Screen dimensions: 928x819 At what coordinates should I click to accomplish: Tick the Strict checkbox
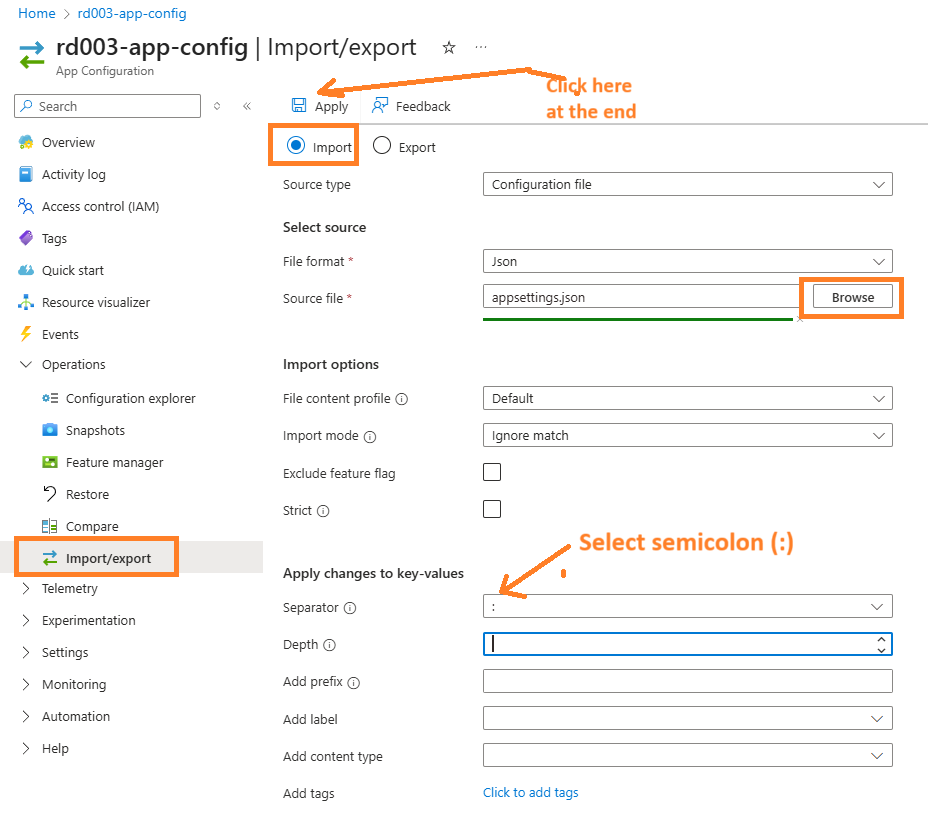pyautogui.click(x=492, y=509)
